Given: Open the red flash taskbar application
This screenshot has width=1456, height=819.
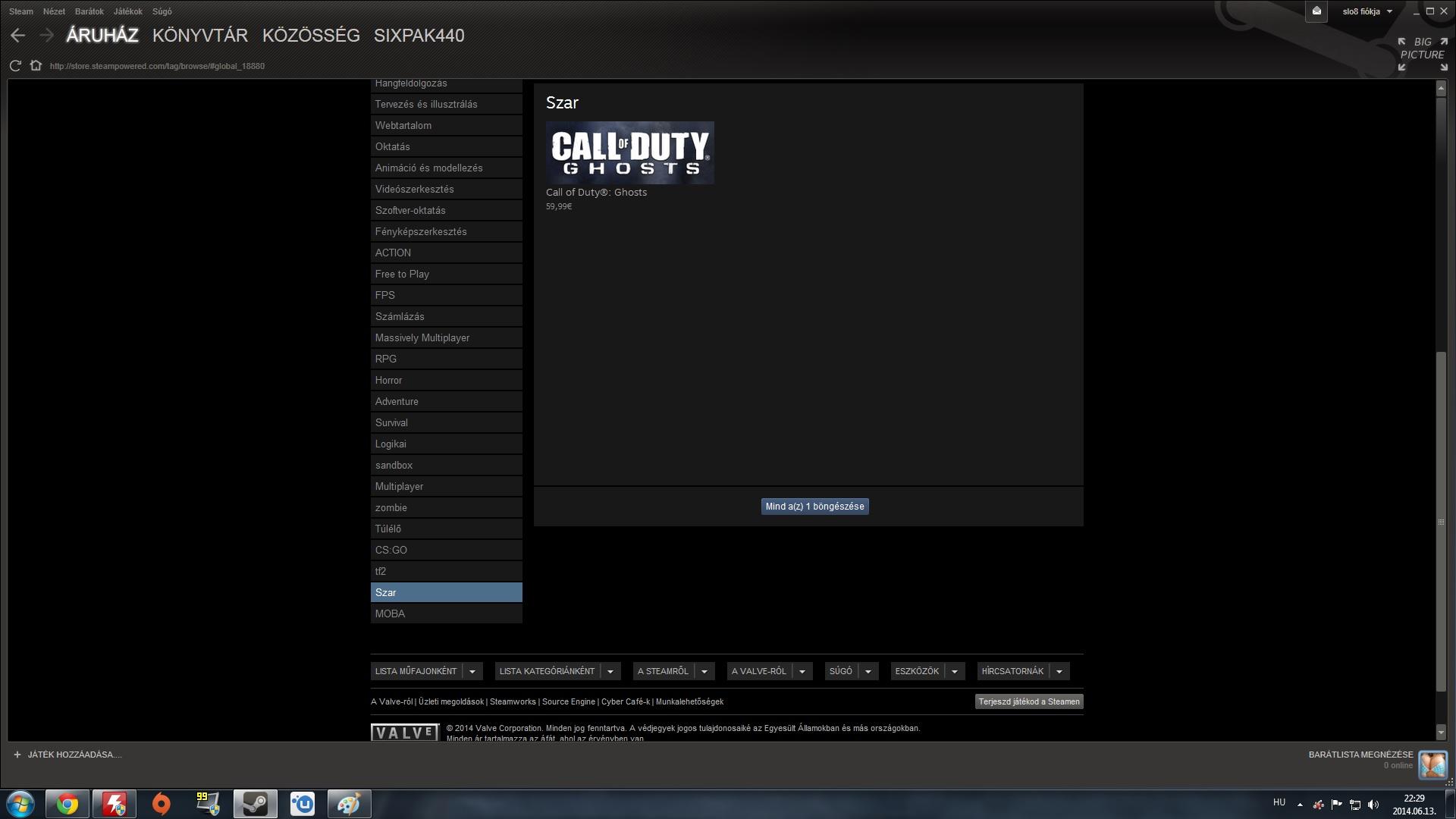Looking at the screenshot, I should (x=115, y=804).
